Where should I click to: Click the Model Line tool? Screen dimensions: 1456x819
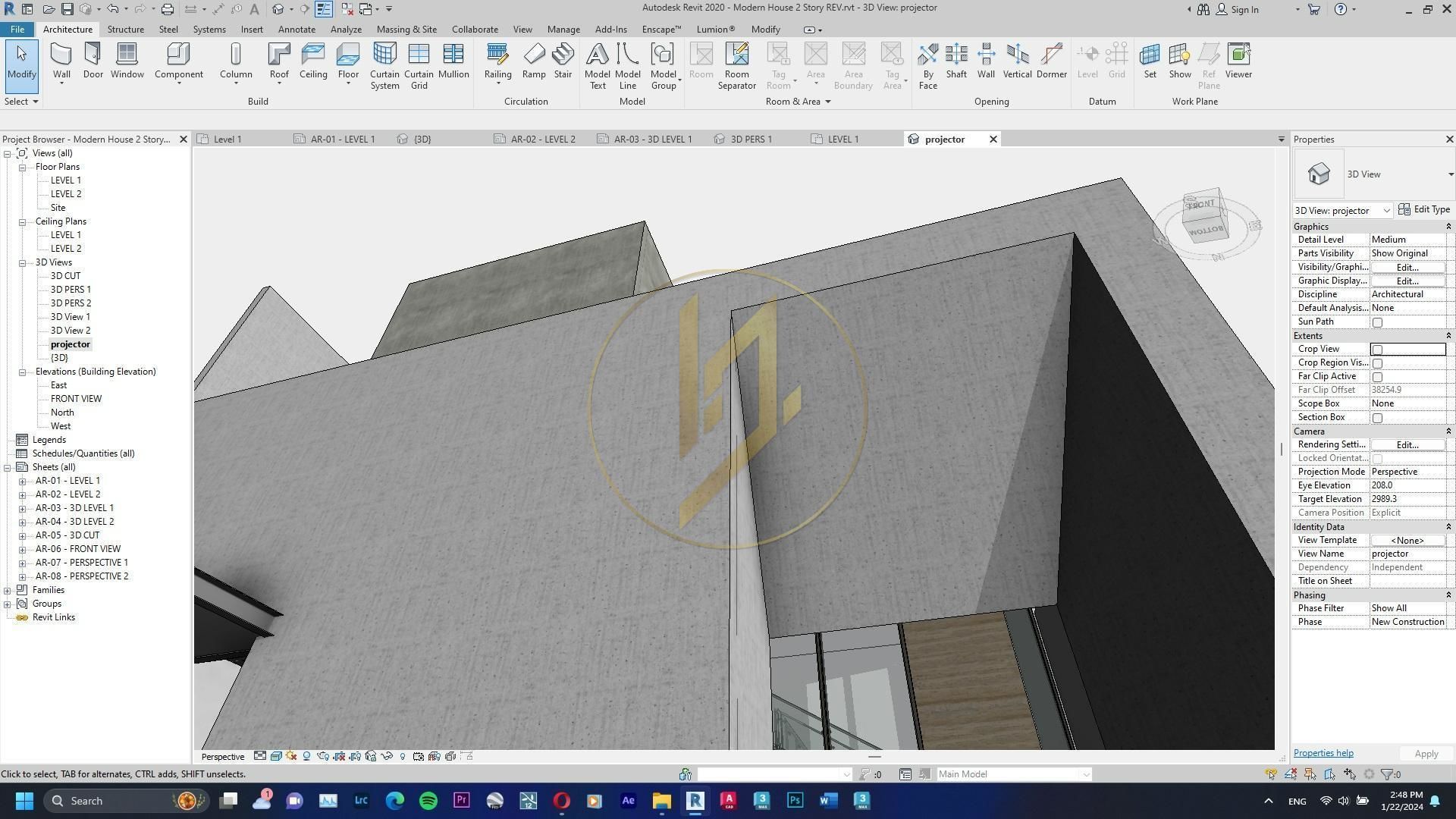click(628, 66)
